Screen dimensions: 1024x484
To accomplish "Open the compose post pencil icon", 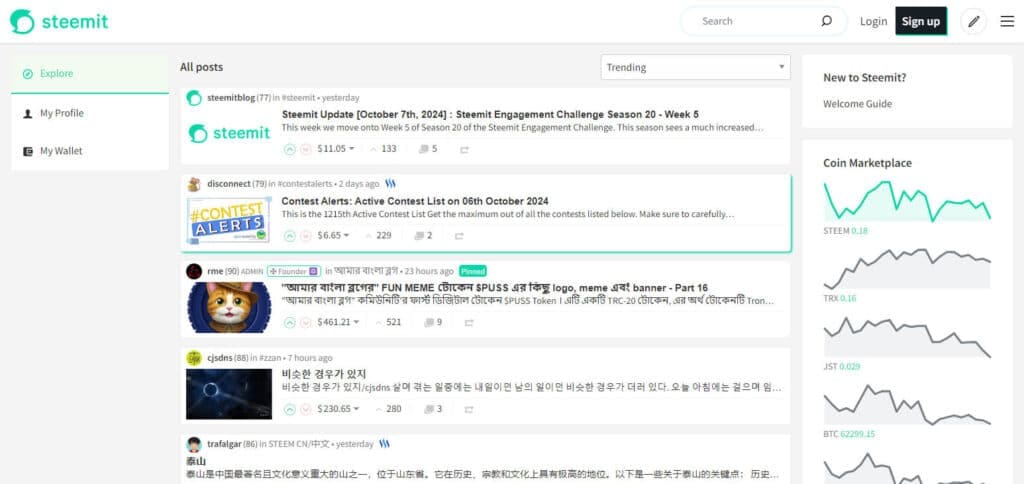I will [973, 22].
